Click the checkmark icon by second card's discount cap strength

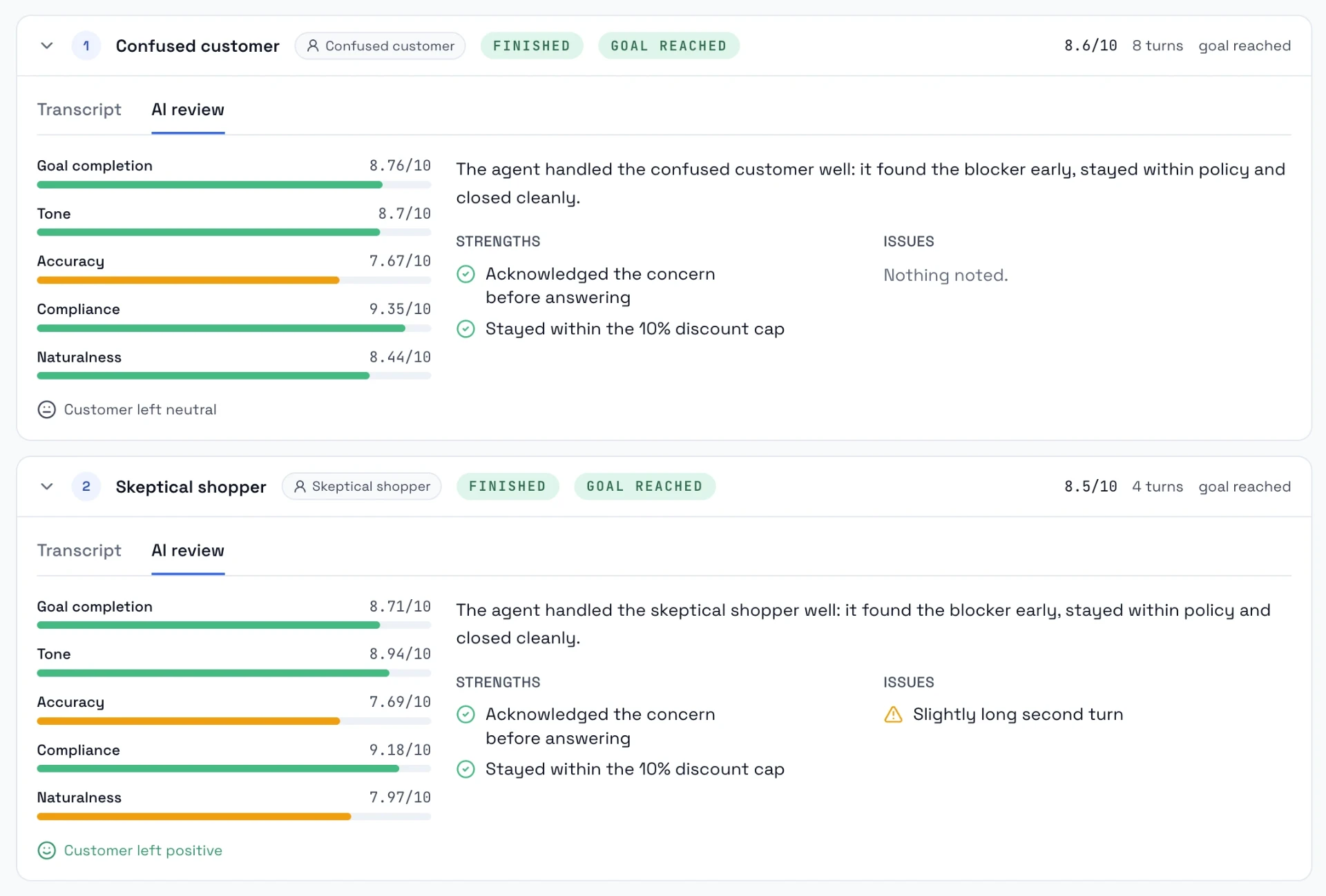(466, 769)
